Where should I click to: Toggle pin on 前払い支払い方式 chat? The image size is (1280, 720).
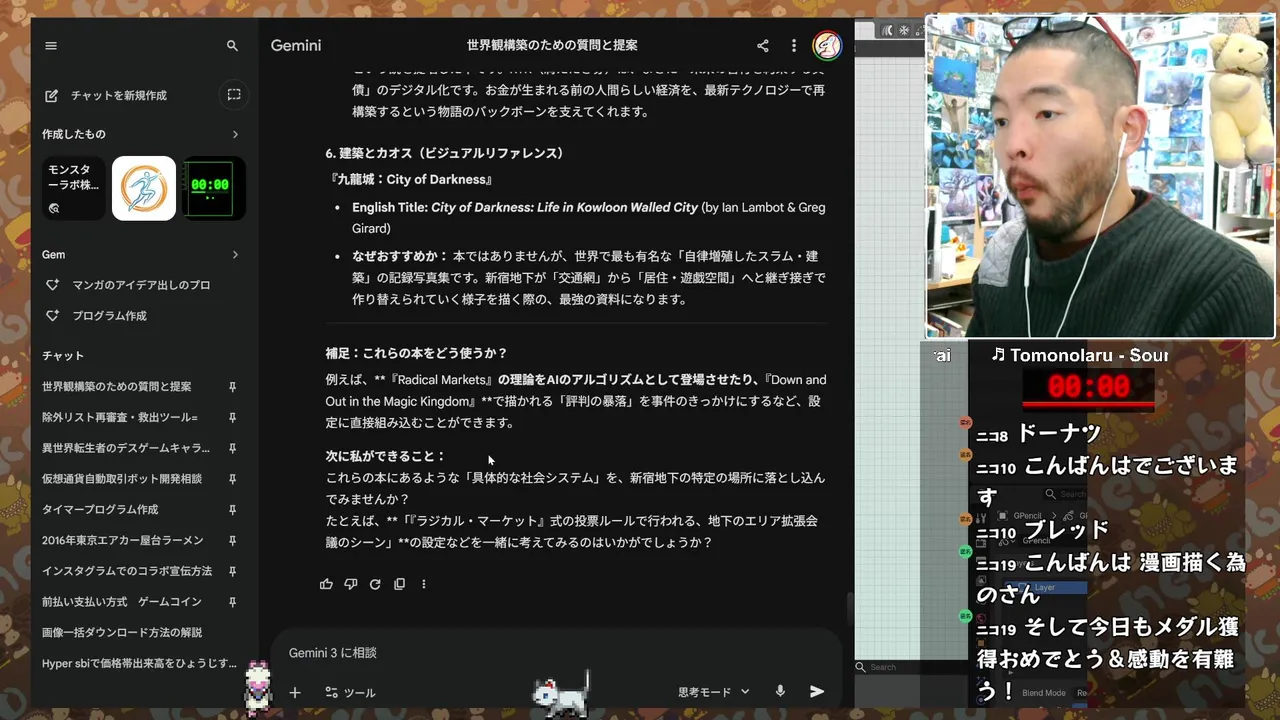coord(232,602)
